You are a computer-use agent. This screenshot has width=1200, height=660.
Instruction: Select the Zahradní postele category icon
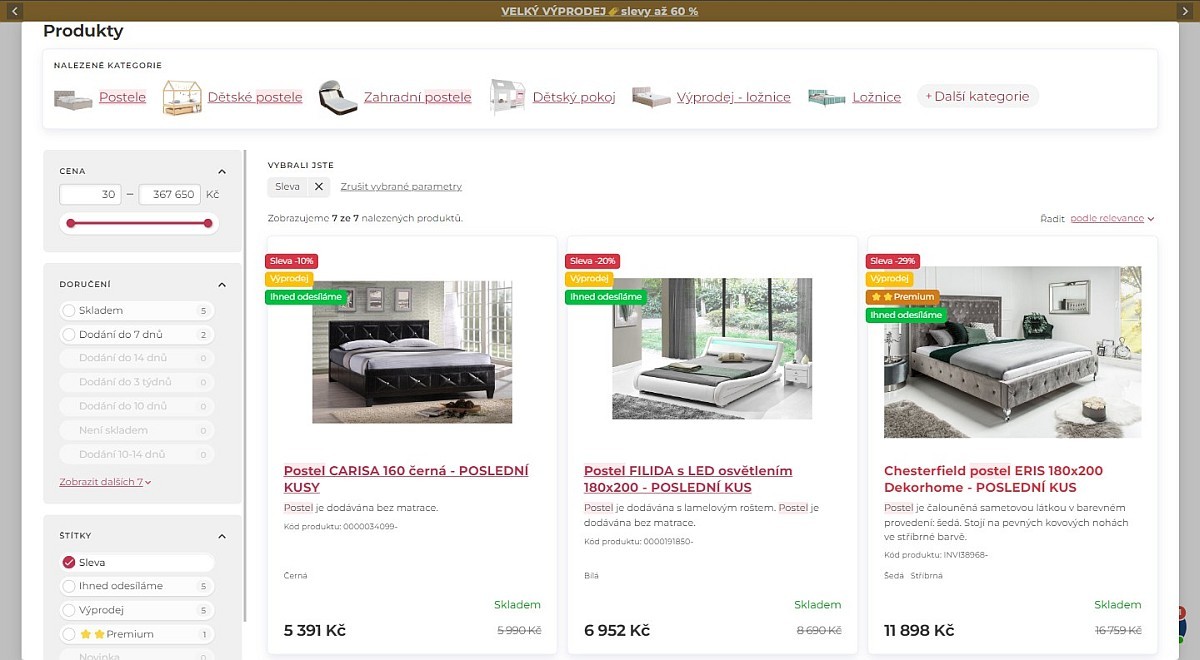[x=338, y=98]
